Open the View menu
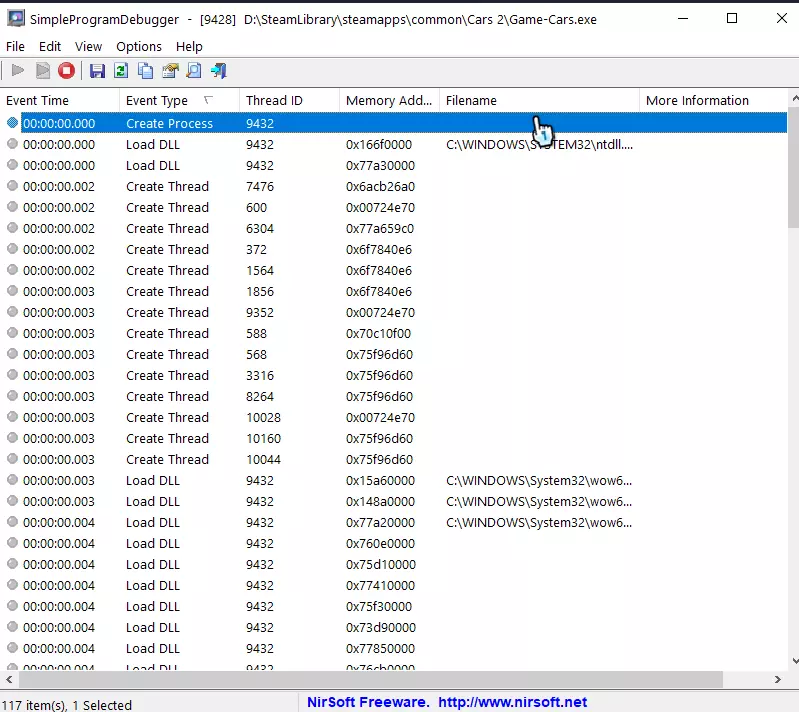 88,46
